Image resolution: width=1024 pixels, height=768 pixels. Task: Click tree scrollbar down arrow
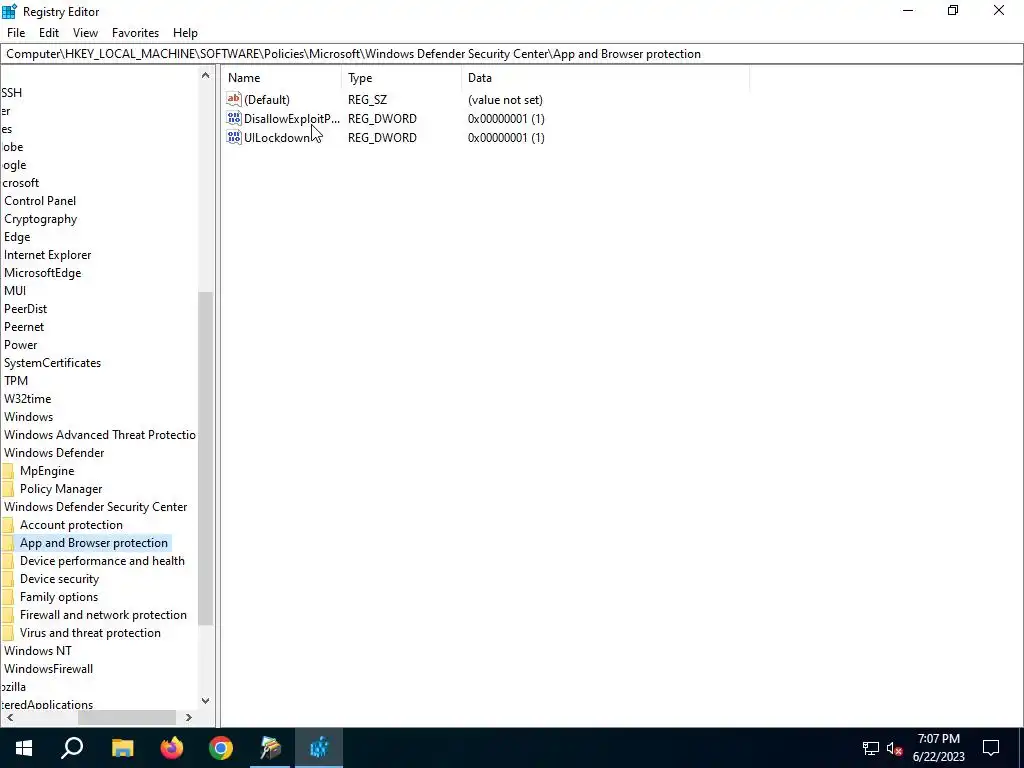pyautogui.click(x=205, y=701)
